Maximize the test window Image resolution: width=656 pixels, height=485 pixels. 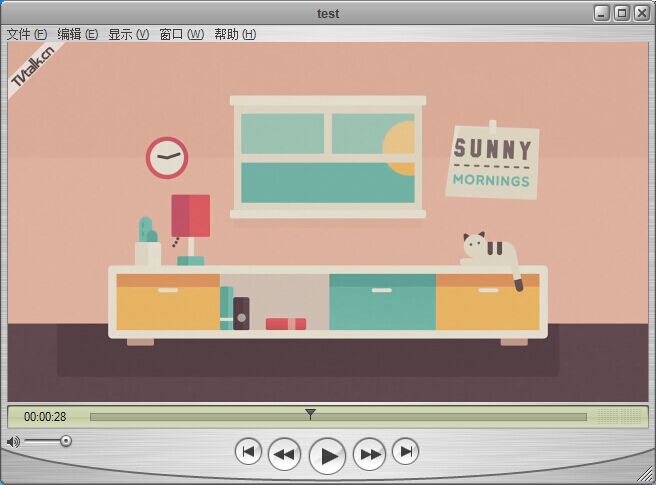click(622, 13)
